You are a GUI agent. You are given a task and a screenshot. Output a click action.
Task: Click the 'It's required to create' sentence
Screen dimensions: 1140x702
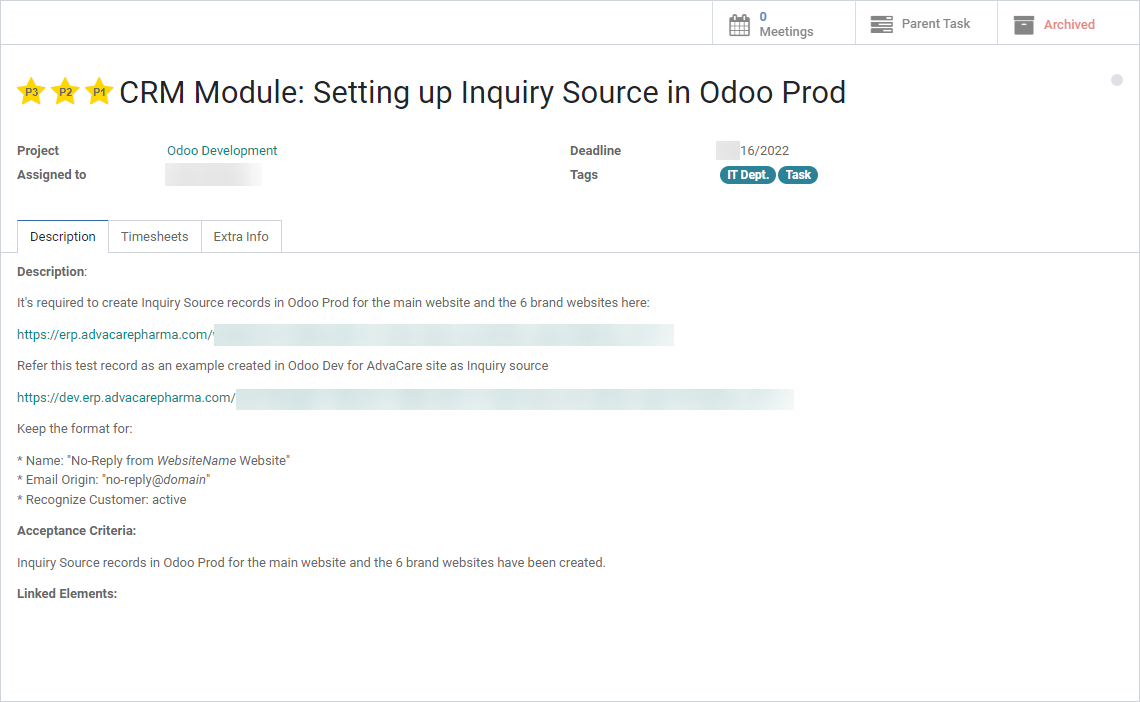[333, 302]
